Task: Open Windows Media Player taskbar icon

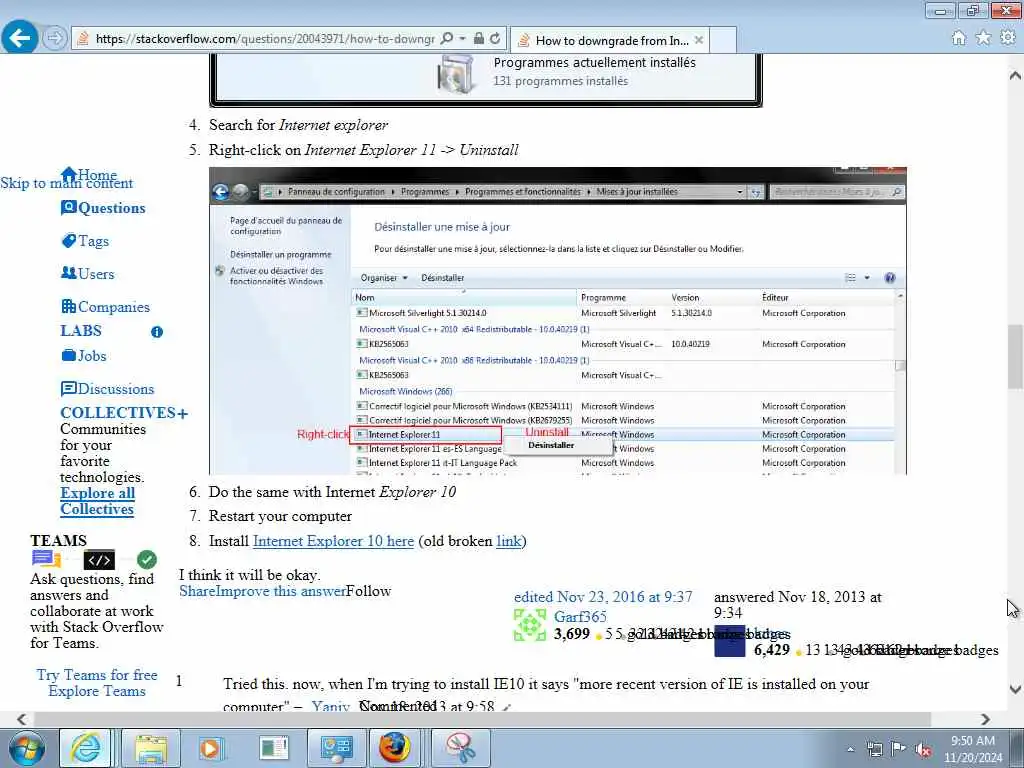Action: click(211, 748)
